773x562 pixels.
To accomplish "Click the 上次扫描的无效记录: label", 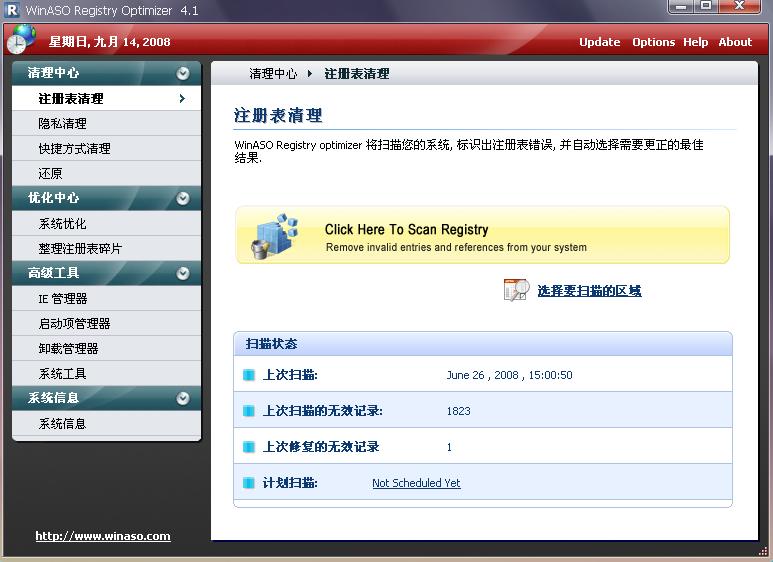I will (322, 411).
